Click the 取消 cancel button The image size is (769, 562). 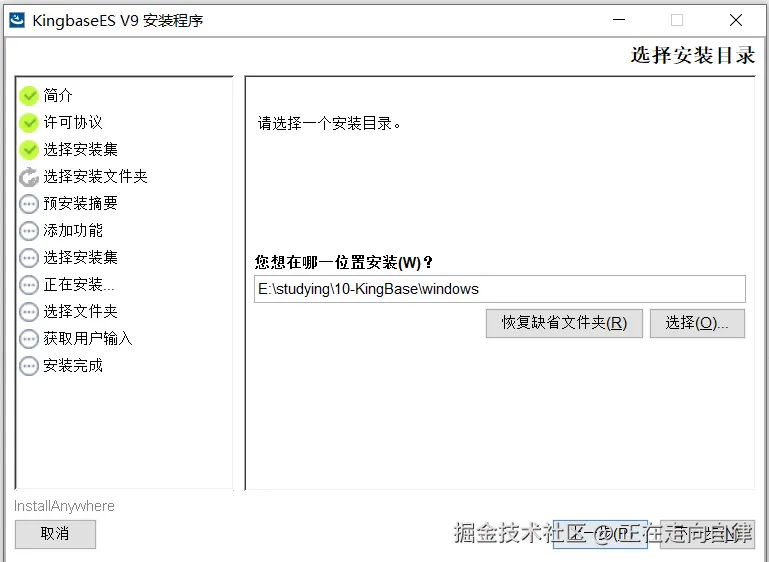tap(55, 534)
